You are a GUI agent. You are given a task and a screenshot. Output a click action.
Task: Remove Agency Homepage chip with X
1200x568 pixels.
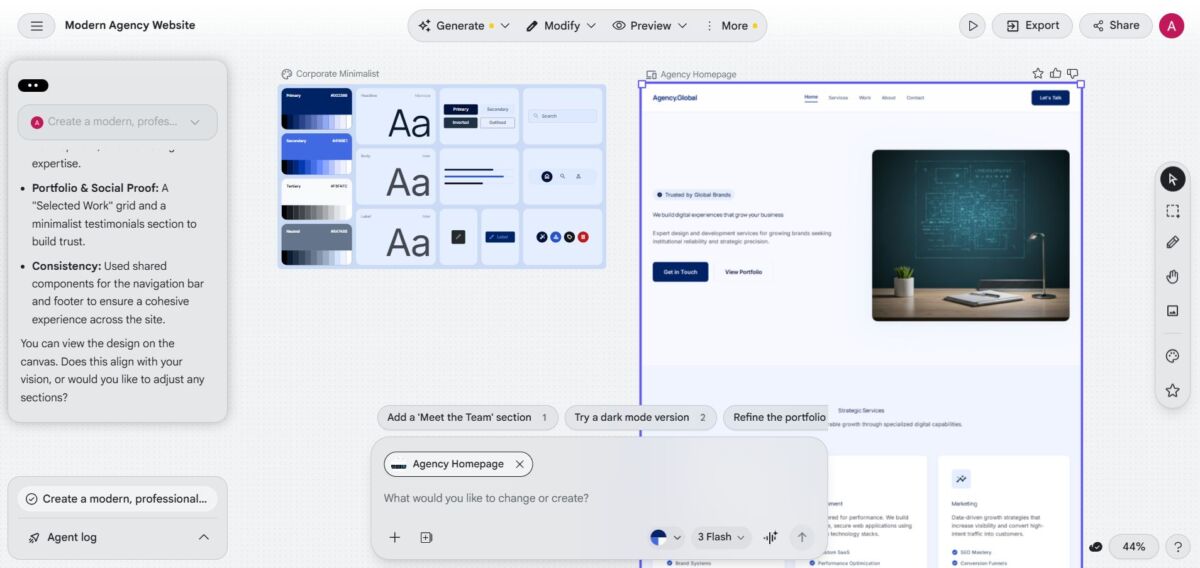point(519,464)
